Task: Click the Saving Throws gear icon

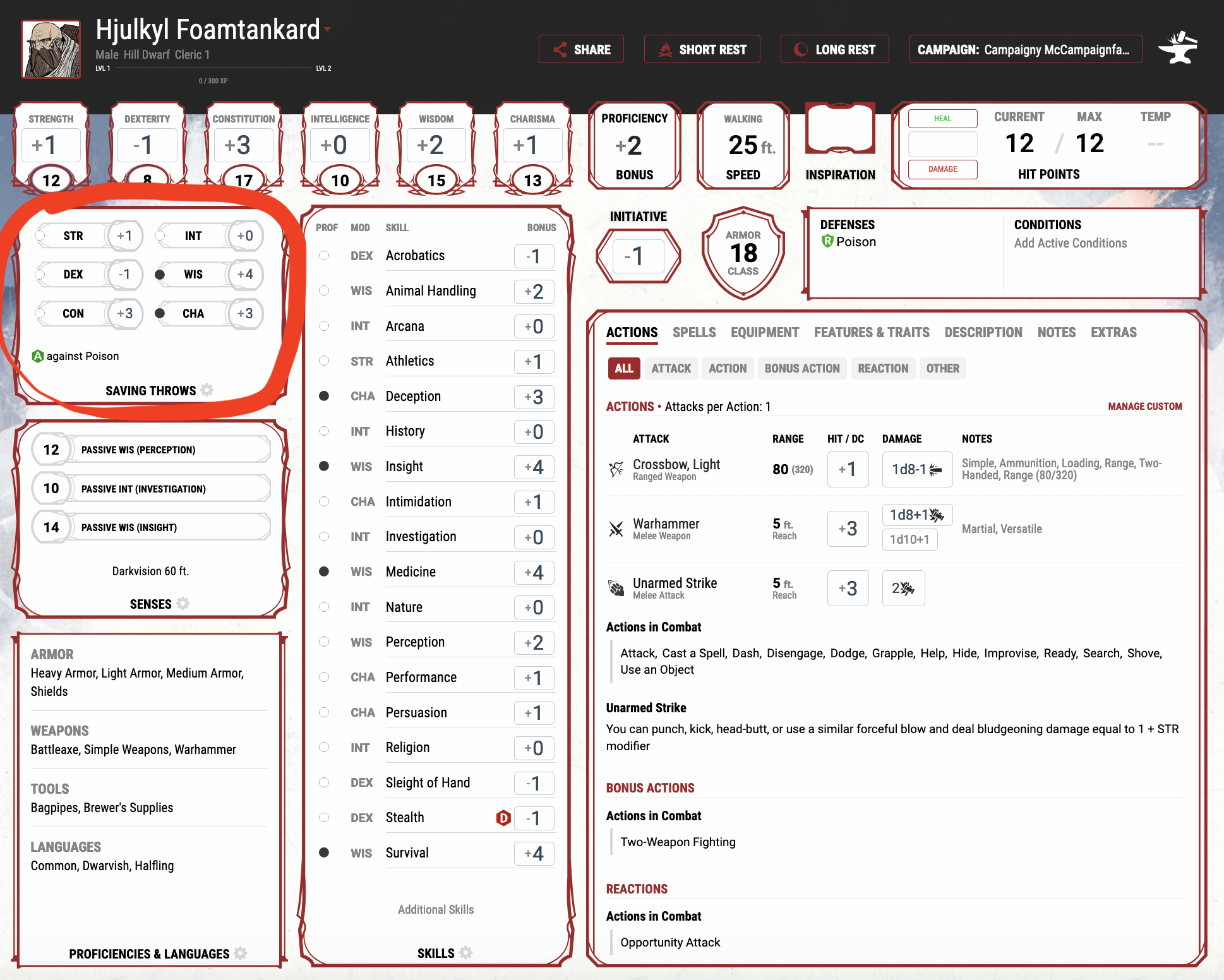Action: (x=207, y=390)
